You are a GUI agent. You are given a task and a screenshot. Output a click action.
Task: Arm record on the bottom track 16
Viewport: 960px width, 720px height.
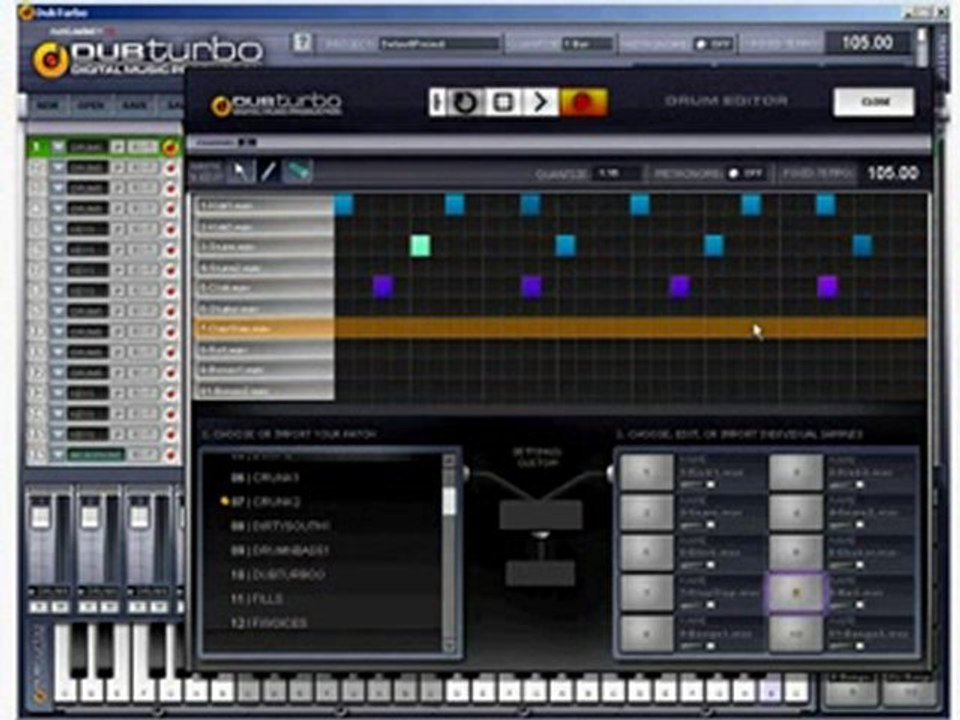(x=170, y=455)
